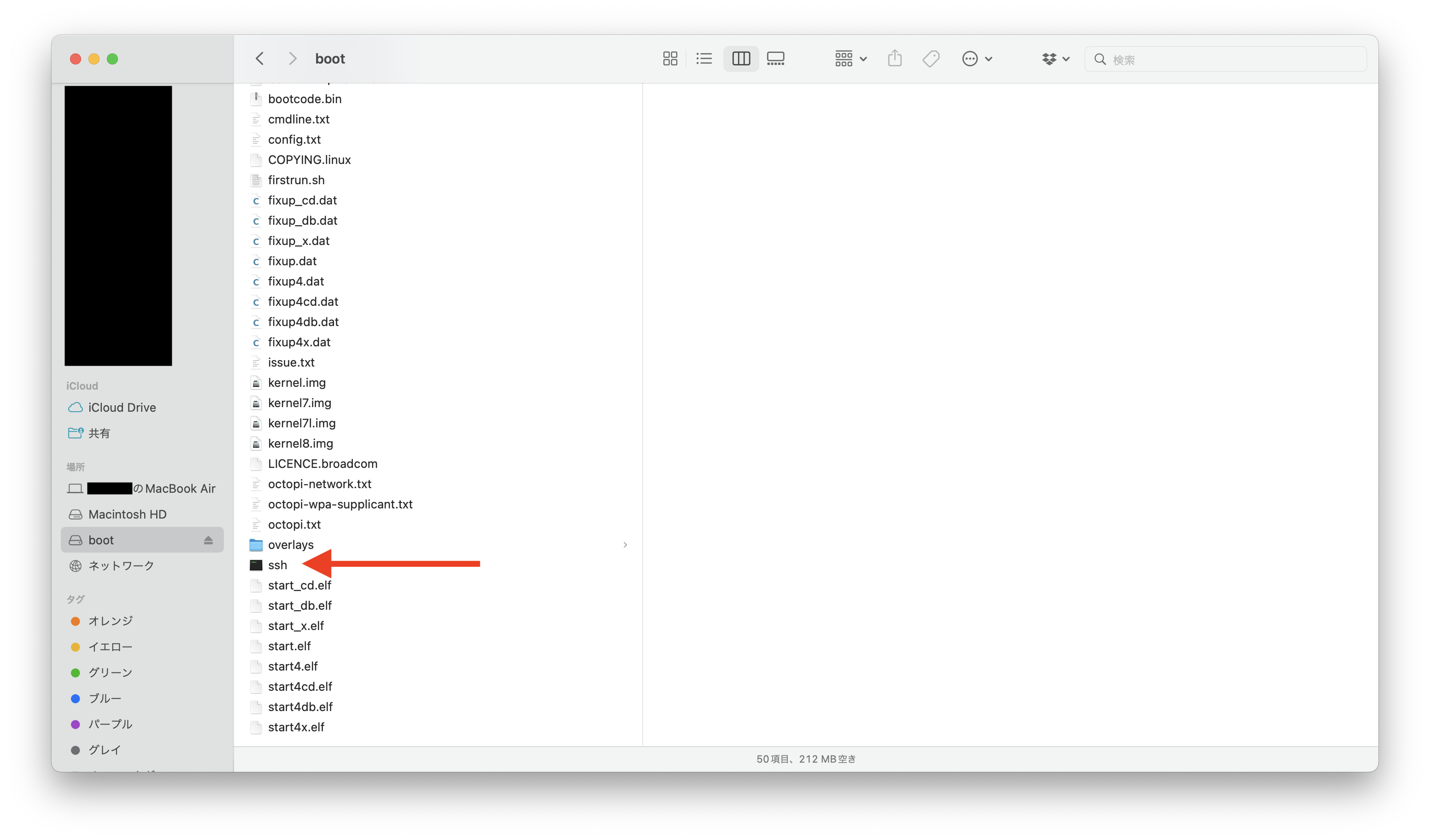Select start4db.elf file
This screenshot has width=1430, height=840.
point(300,707)
